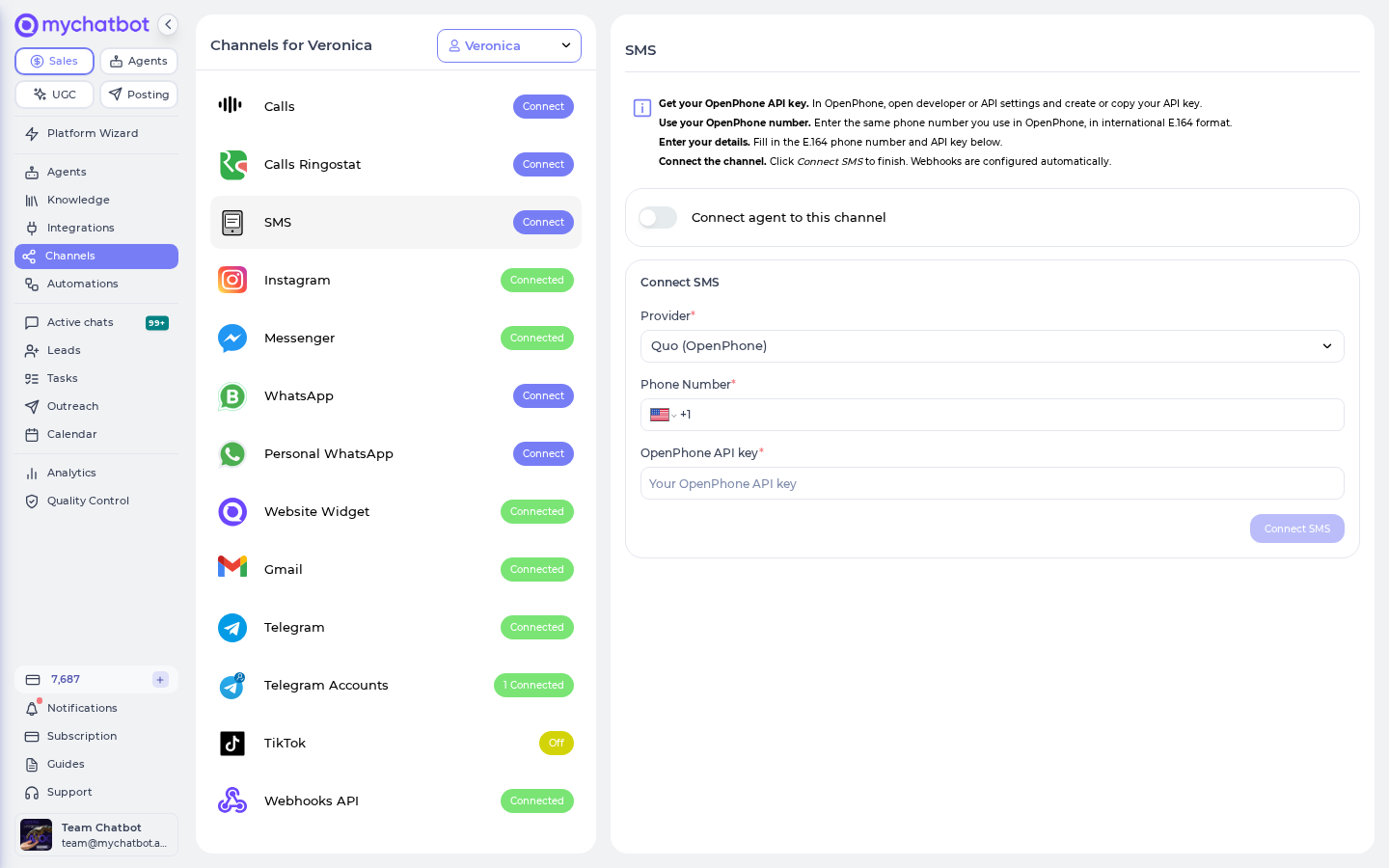
Task: Click the Telegram icon
Action: 232,628
